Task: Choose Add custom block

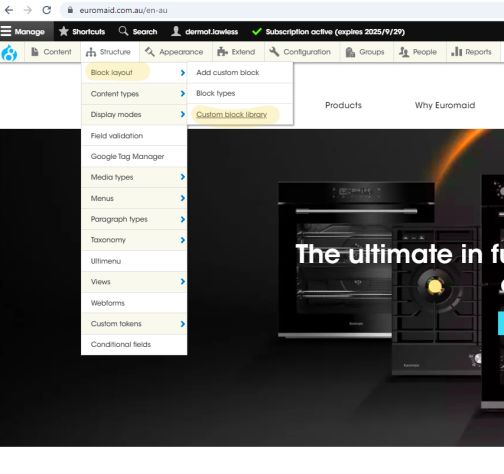Action: (x=228, y=72)
